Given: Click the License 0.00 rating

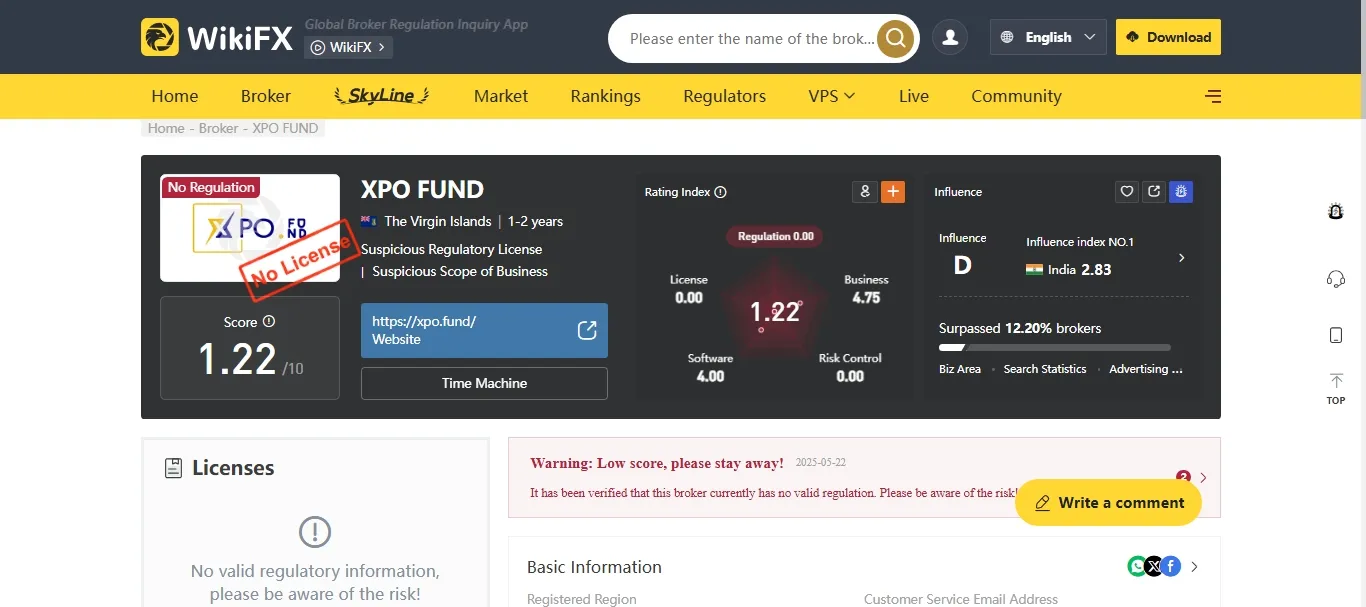Looking at the screenshot, I should tap(689, 289).
